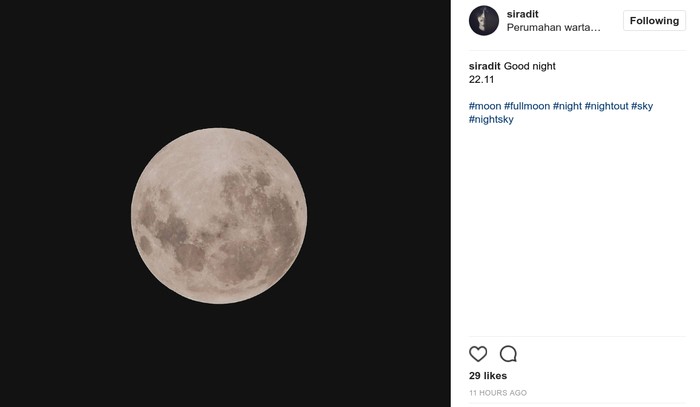
Task: Click the Following button
Action: point(654,21)
